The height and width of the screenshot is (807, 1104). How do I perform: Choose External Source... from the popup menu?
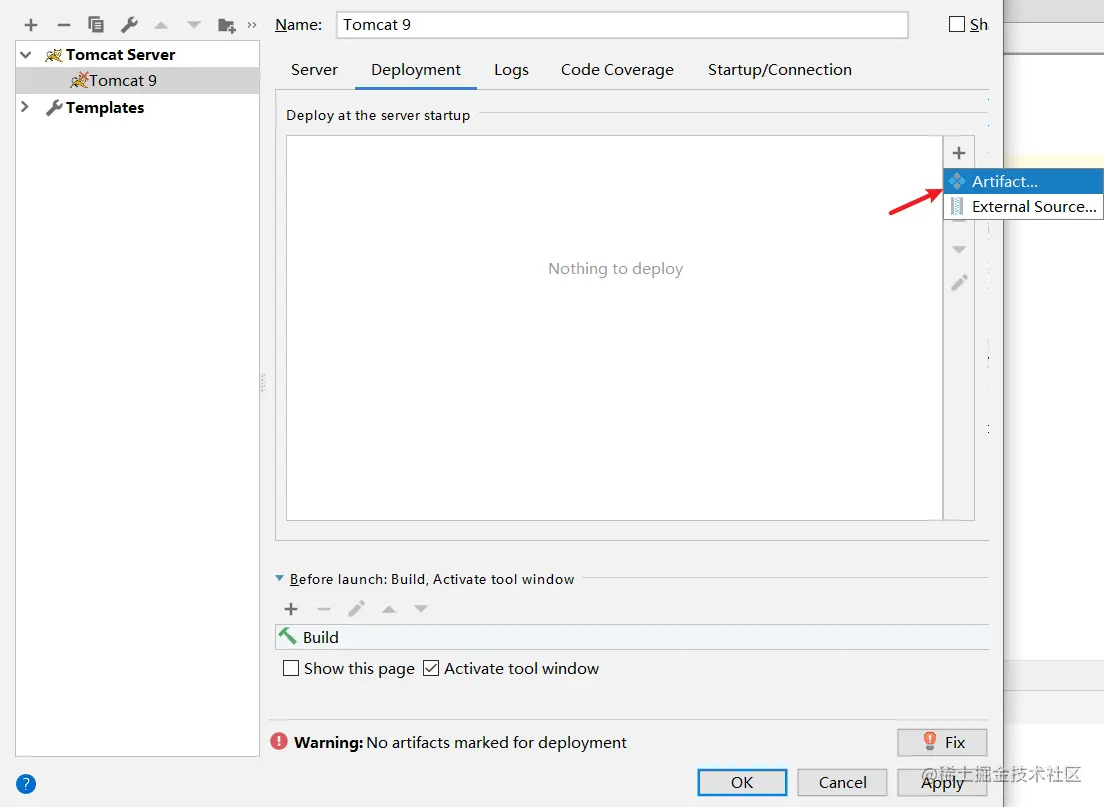1023,206
